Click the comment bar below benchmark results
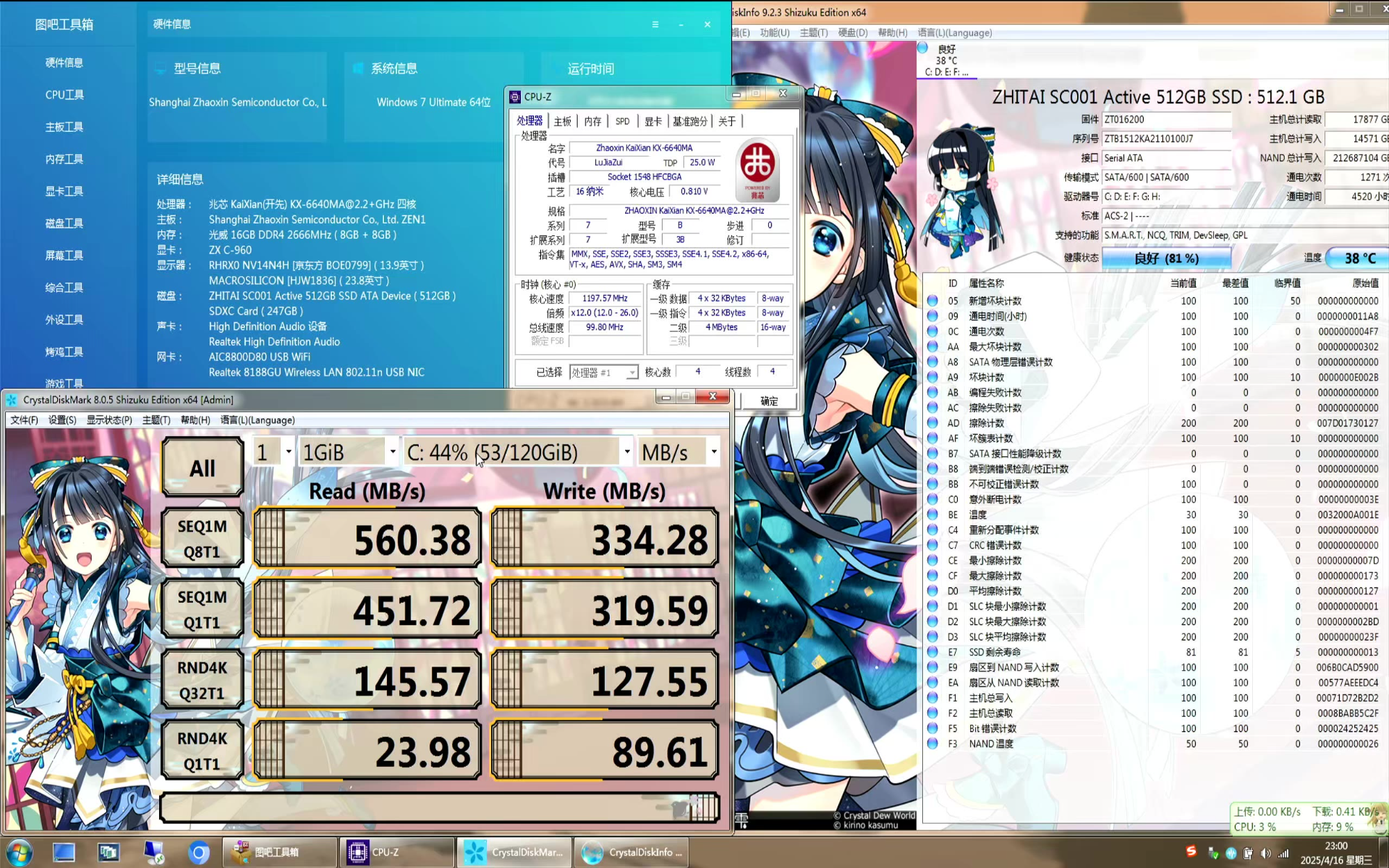 point(439,808)
